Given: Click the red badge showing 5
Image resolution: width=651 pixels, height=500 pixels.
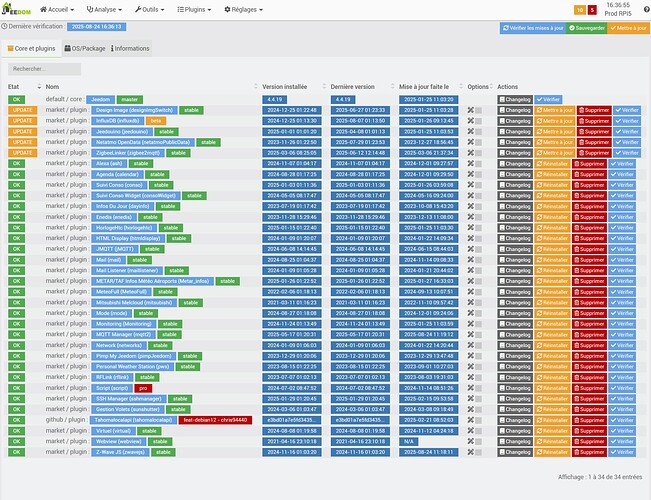Looking at the screenshot, I should click(x=592, y=10).
